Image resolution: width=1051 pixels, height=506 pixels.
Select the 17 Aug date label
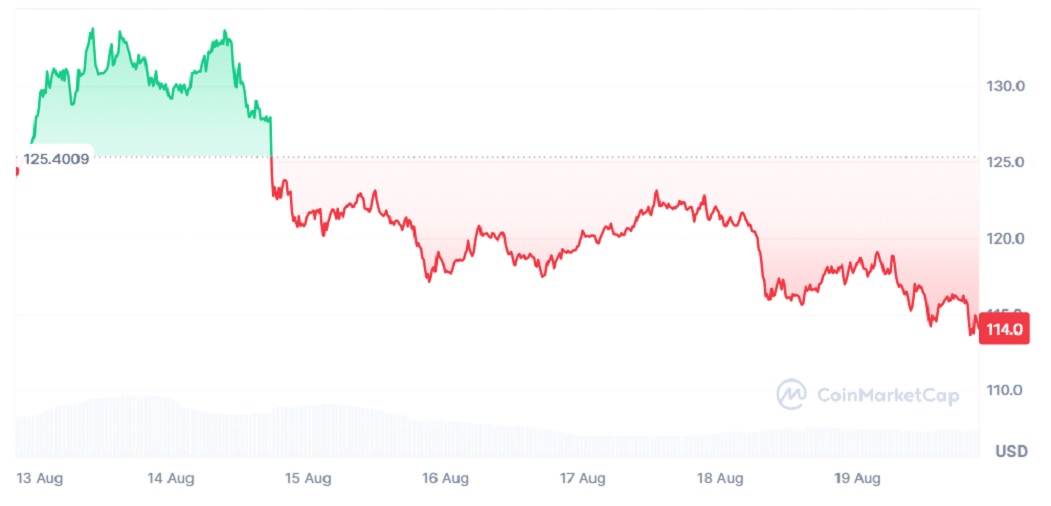click(x=582, y=478)
